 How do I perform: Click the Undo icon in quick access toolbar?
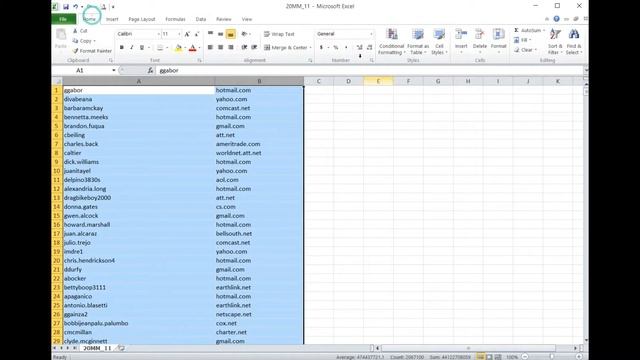click(76, 7)
